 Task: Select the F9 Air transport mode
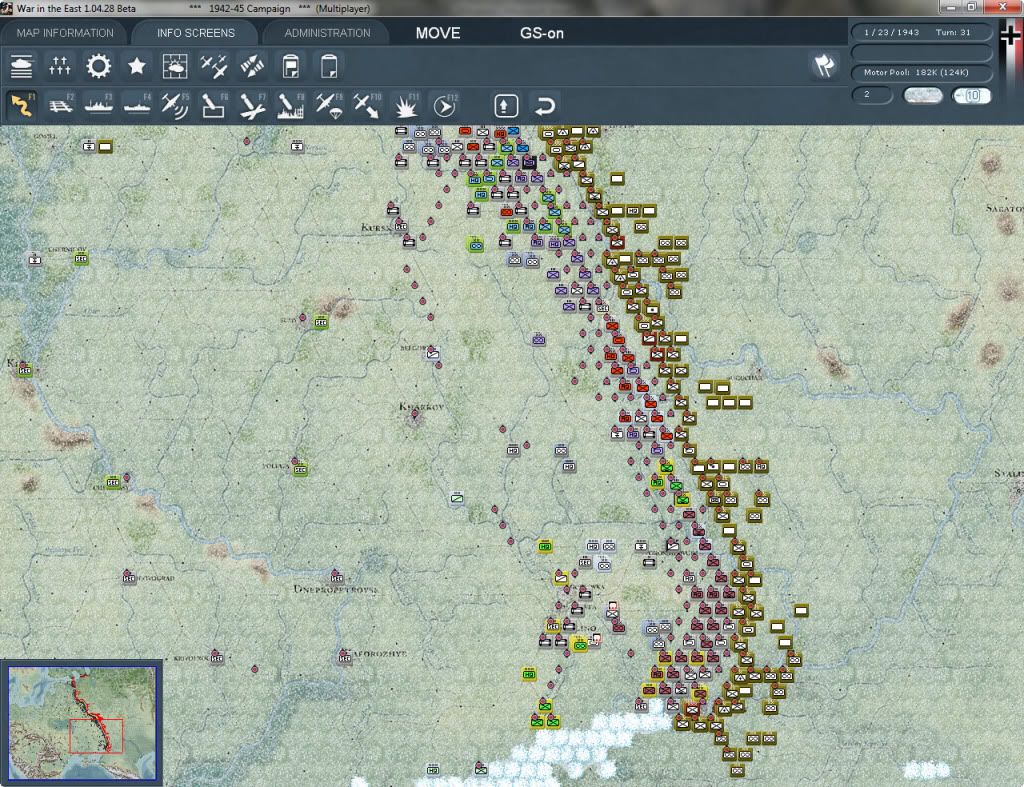[x=329, y=106]
